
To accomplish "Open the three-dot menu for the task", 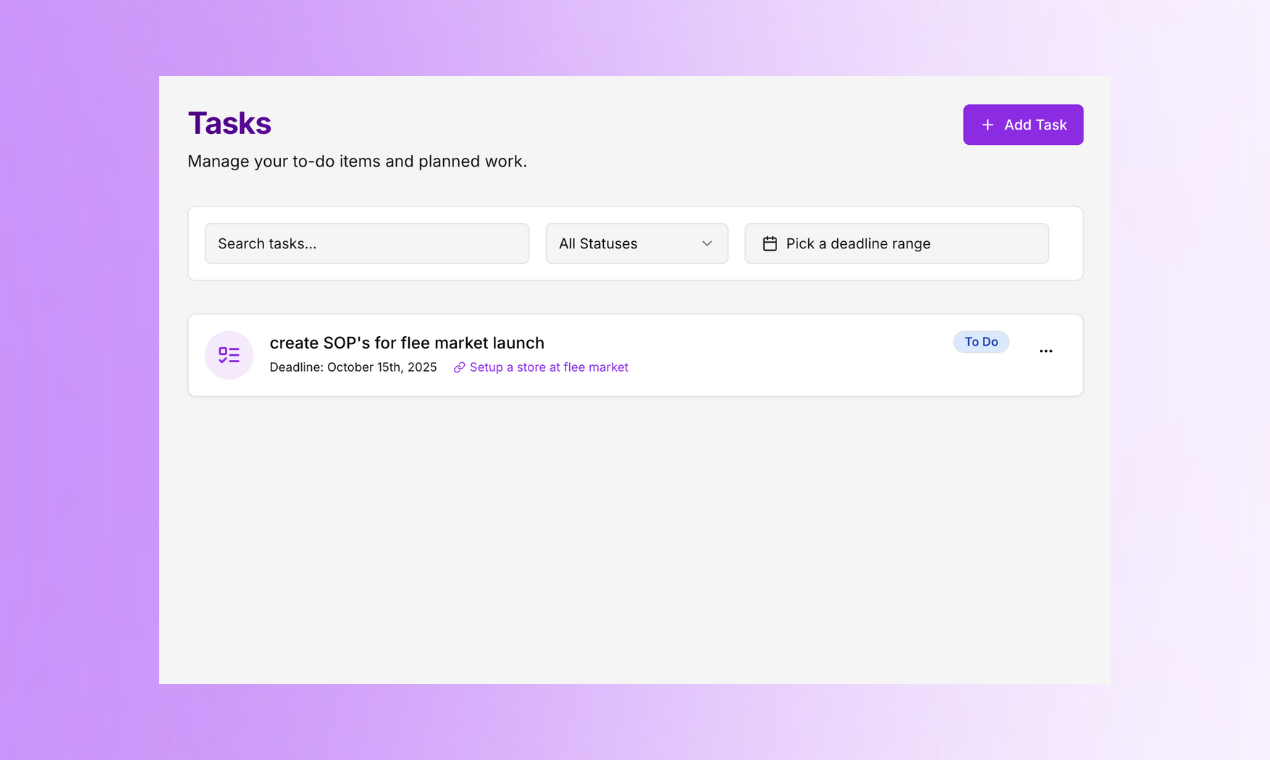I will [x=1046, y=351].
